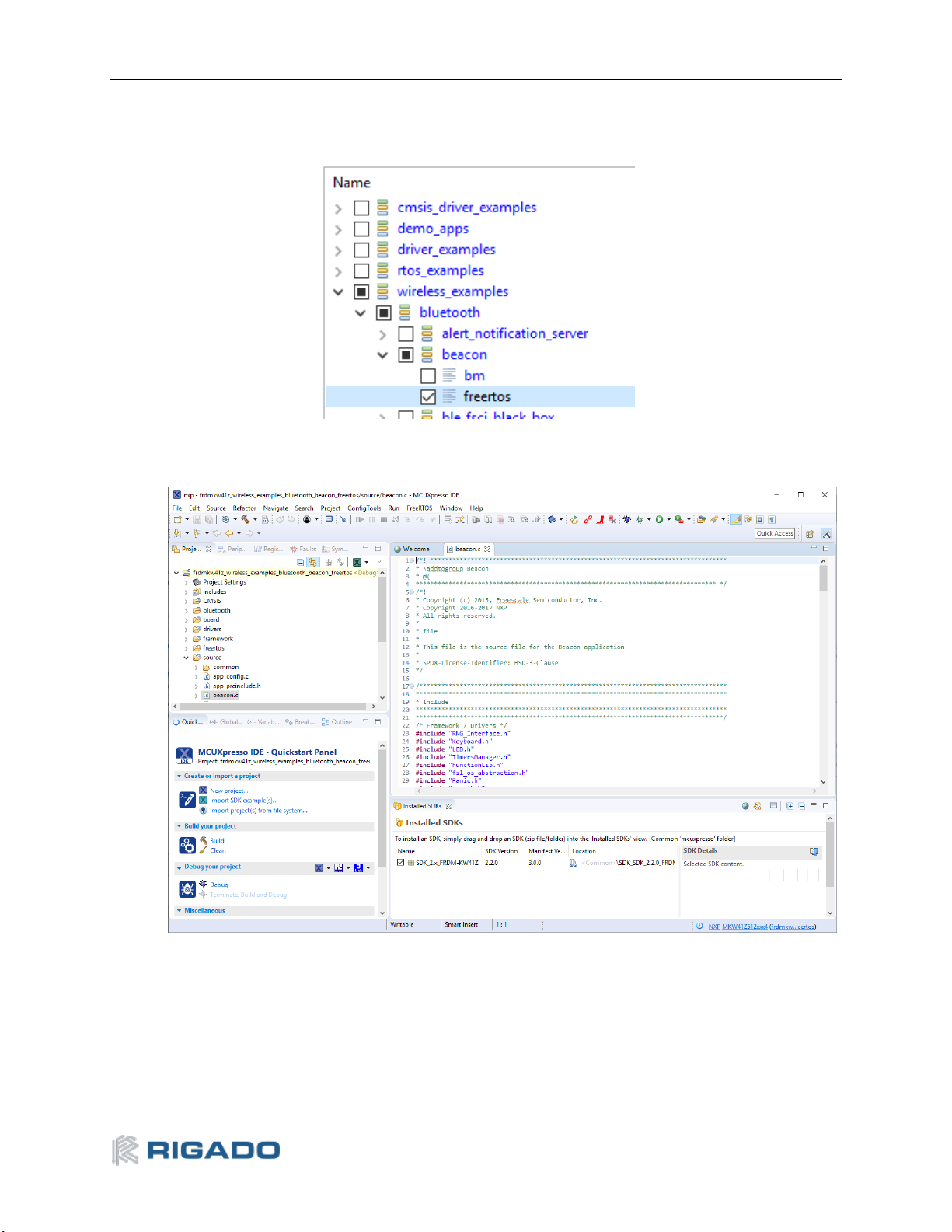
Task: Tick the driver_examples checkbox
Action: [x=361, y=250]
